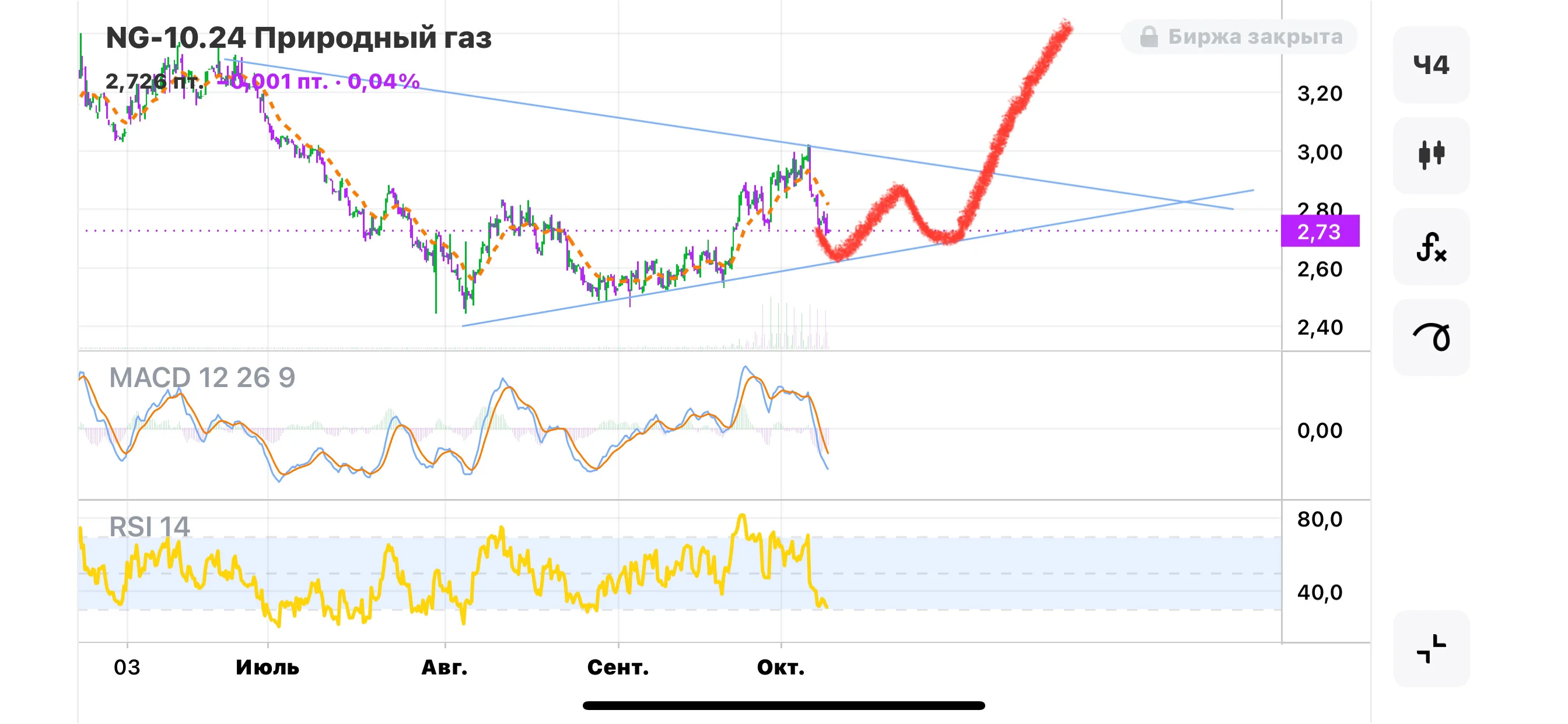Open indicators with the fx icon
The width and height of the screenshot is (1568, 724).
1430,247
